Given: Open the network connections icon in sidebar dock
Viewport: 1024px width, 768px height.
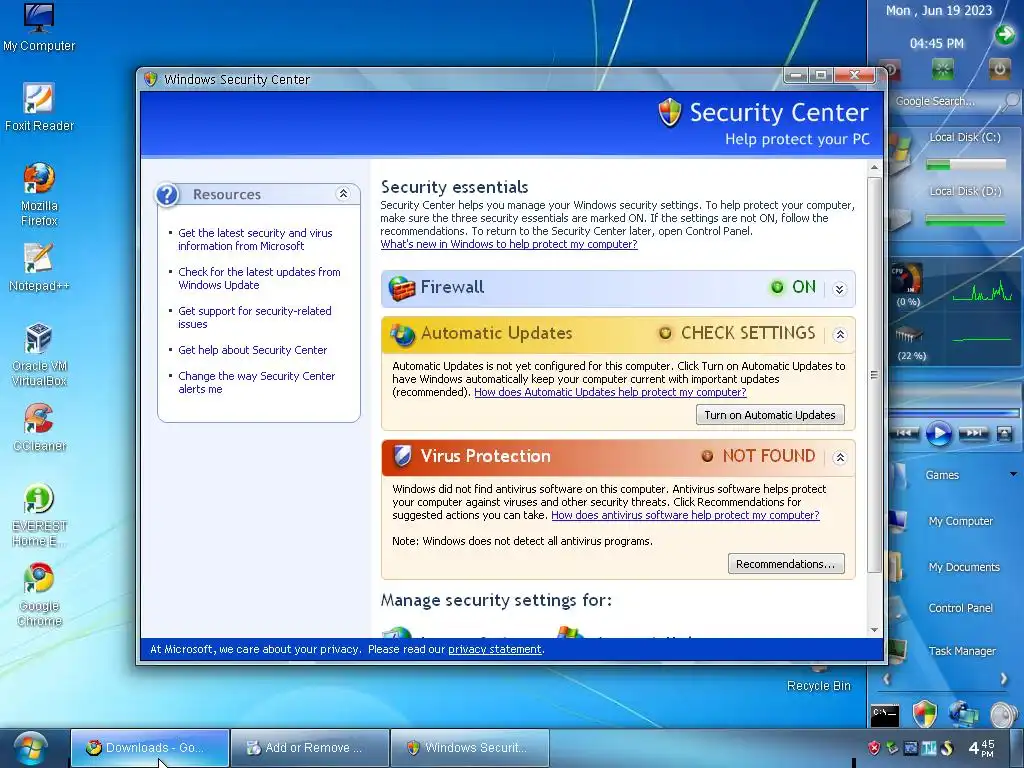Looking at the screenshot, I should click(963, 714).
